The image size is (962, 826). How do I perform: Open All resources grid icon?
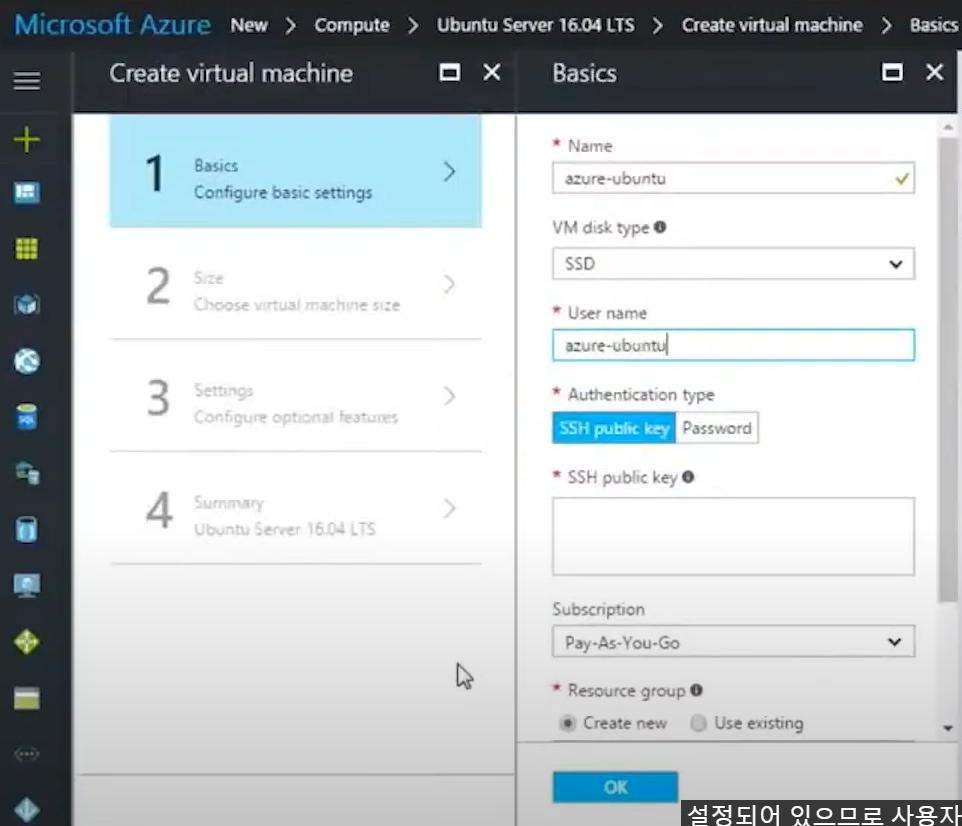(x=27, y=249)
